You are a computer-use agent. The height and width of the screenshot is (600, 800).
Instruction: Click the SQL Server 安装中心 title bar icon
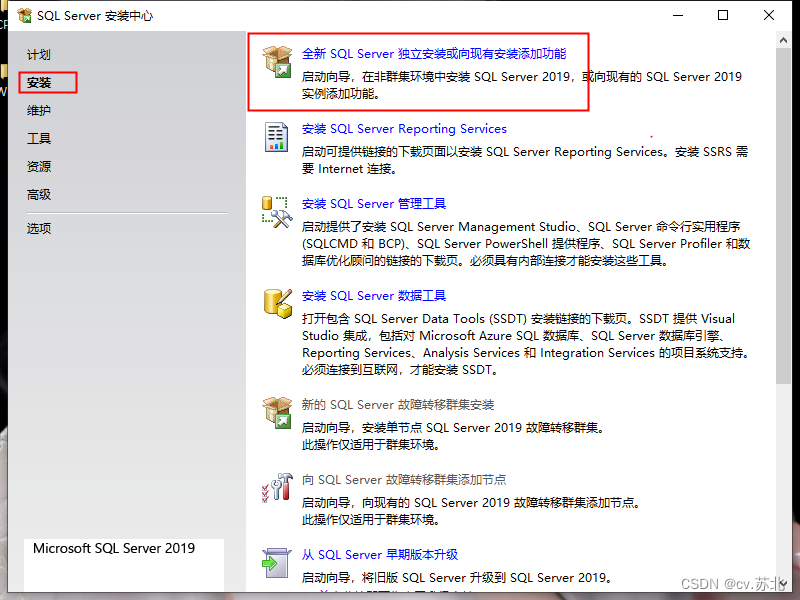(24, 16)
